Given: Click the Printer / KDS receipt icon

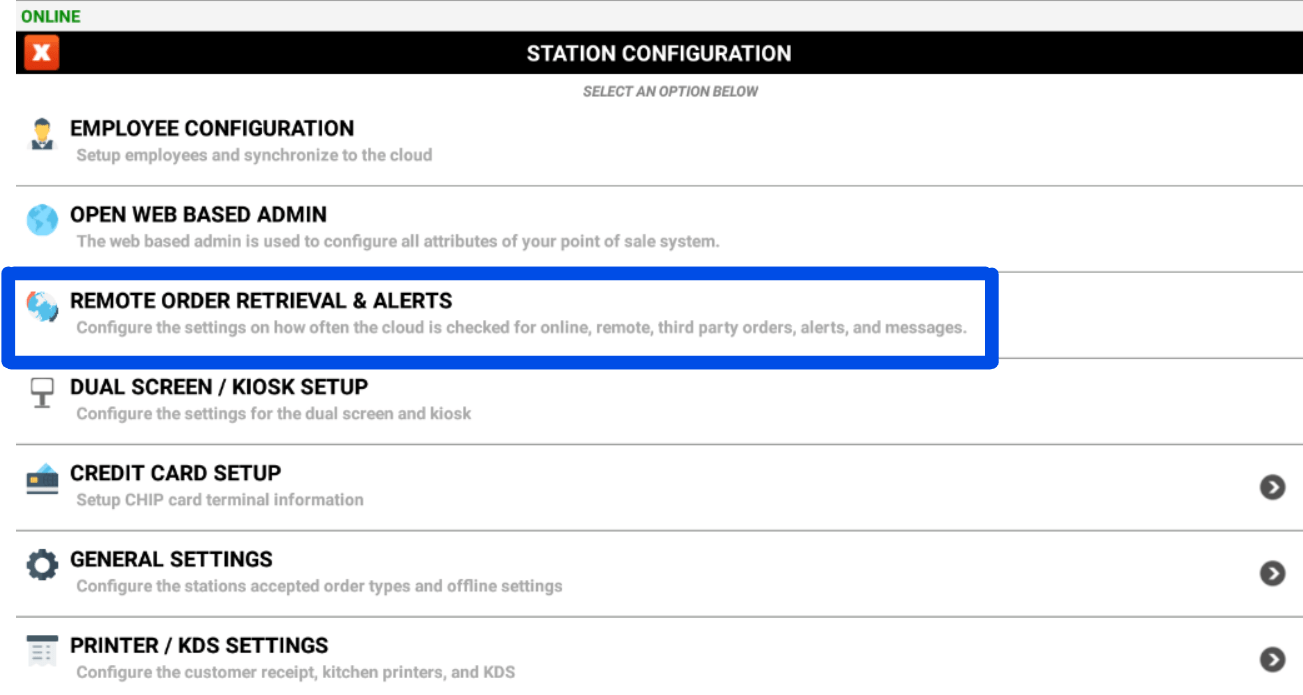Looking at the screenshot, I should (42, 652).
